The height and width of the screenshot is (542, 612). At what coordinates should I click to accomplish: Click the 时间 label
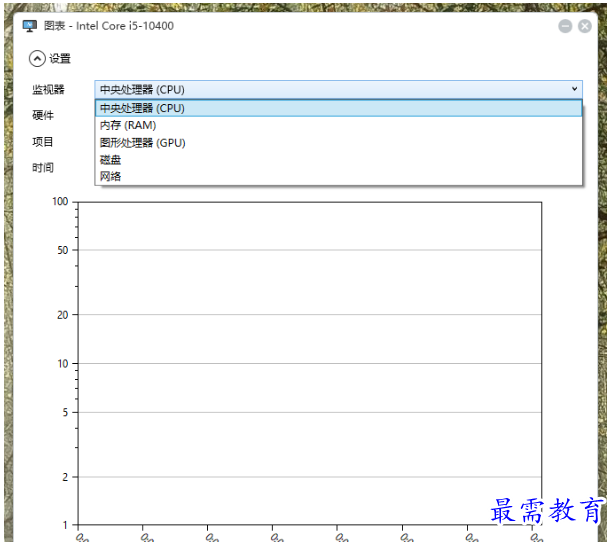coord(43,167)
